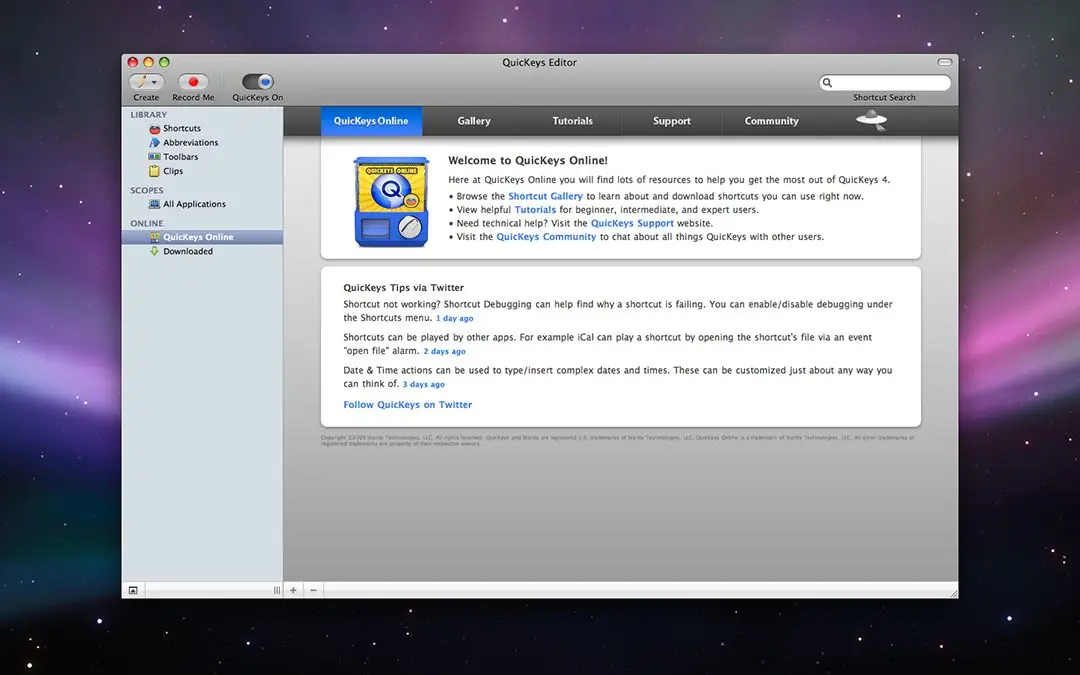Click the flying saucer icon in tab bar
The image size is (1080, 675).
click(871, 121)
